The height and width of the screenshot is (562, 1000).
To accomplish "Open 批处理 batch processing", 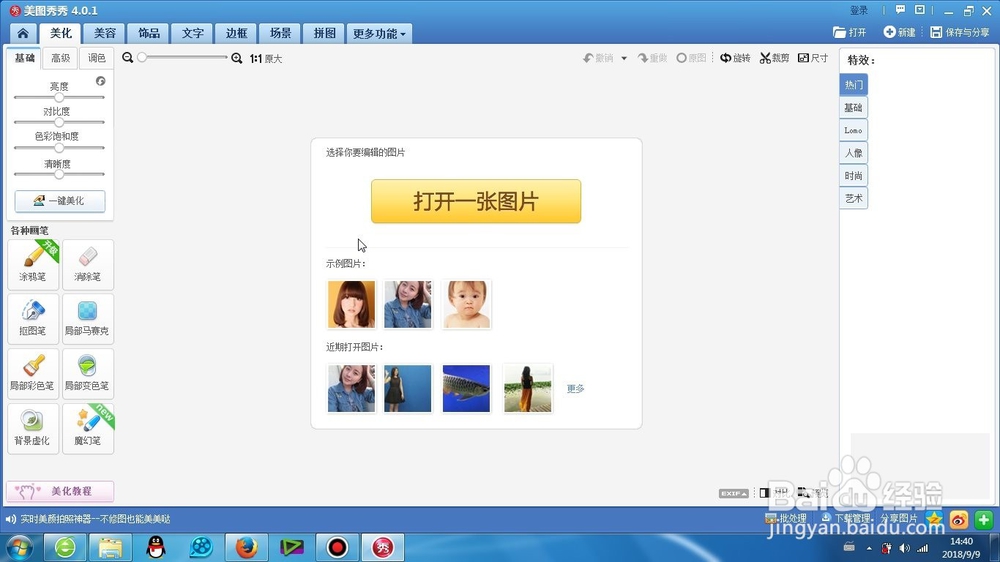I will (786, 519).
